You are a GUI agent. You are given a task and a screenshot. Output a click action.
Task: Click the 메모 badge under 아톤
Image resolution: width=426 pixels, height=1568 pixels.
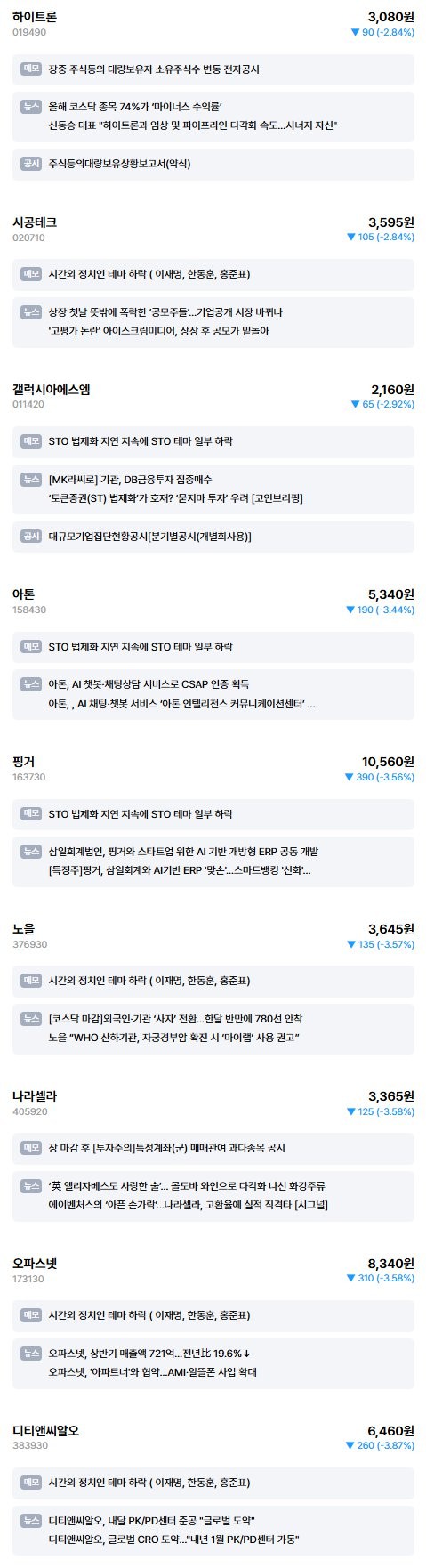point(31,646)
